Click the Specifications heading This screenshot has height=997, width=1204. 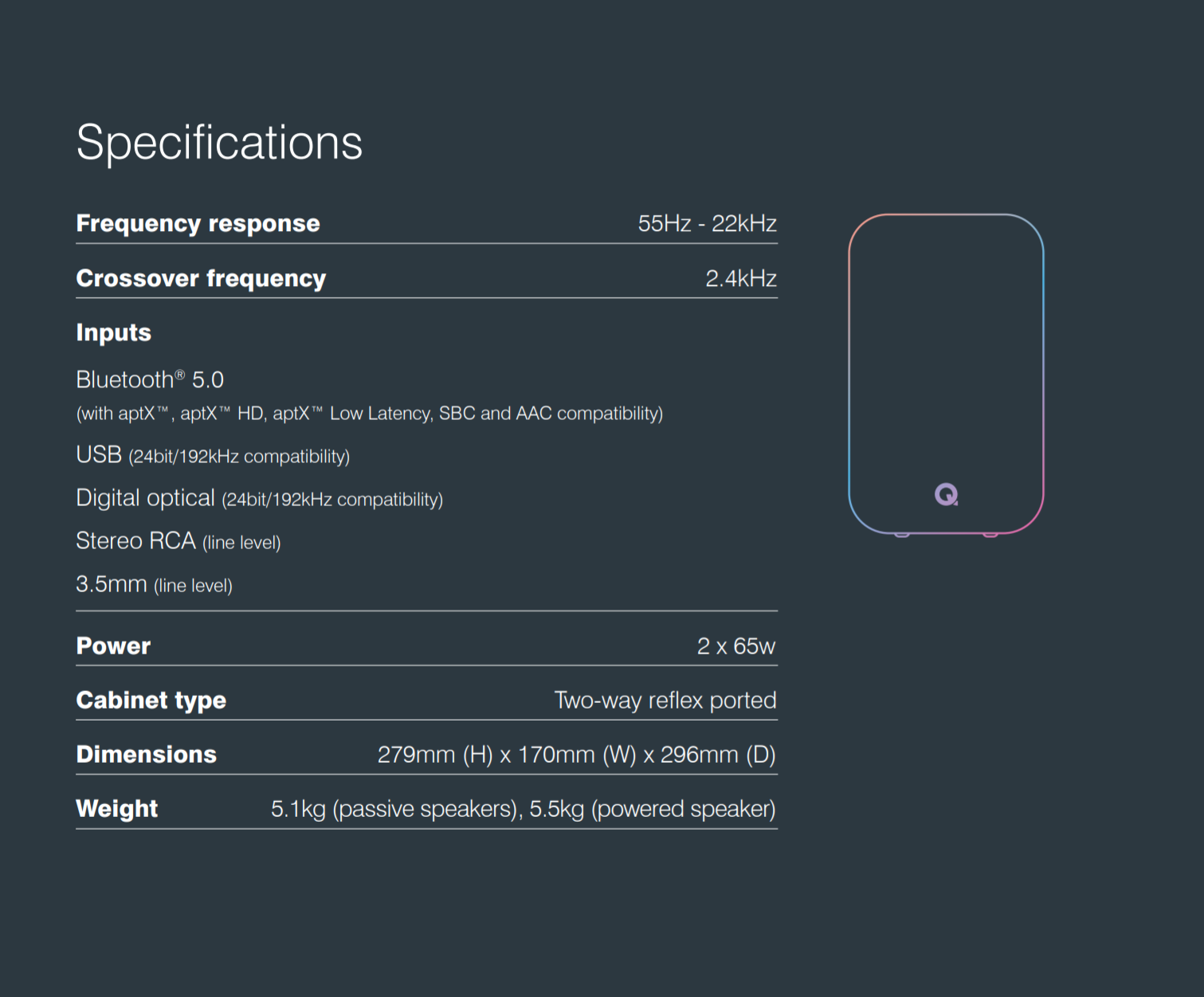(219, 143)
